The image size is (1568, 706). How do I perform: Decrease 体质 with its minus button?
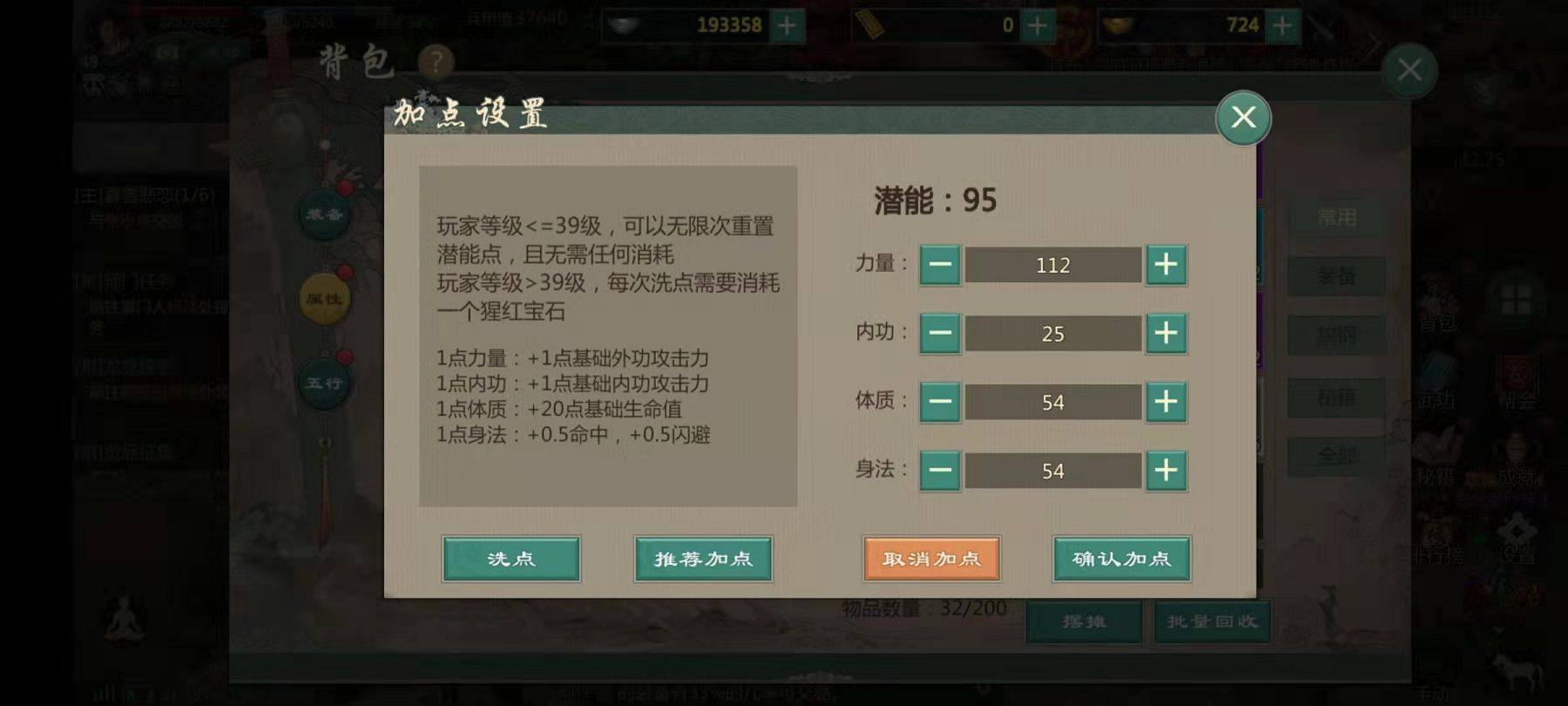pyautogui.click(x=940, y=402)
